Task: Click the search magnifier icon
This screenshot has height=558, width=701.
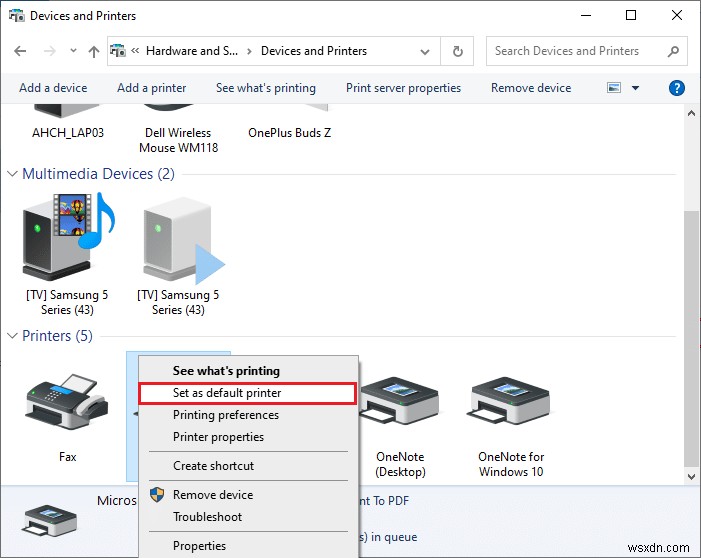Action: [673, 51]
